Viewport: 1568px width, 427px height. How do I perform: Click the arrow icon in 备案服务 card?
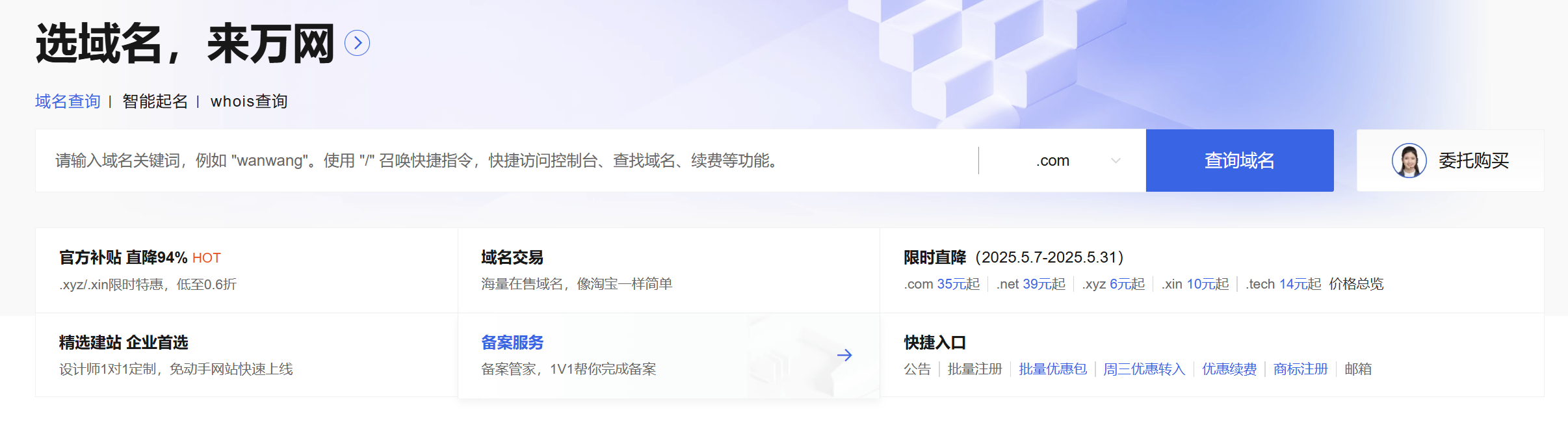[844, 355]
